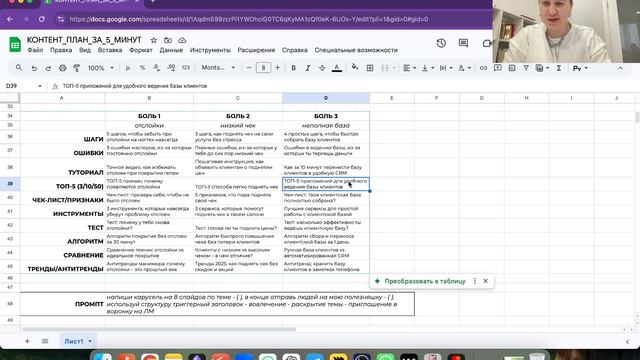Switch to the Лист1 sheet tab
Viewport: 640px width, 360px height.
(74, 341)
